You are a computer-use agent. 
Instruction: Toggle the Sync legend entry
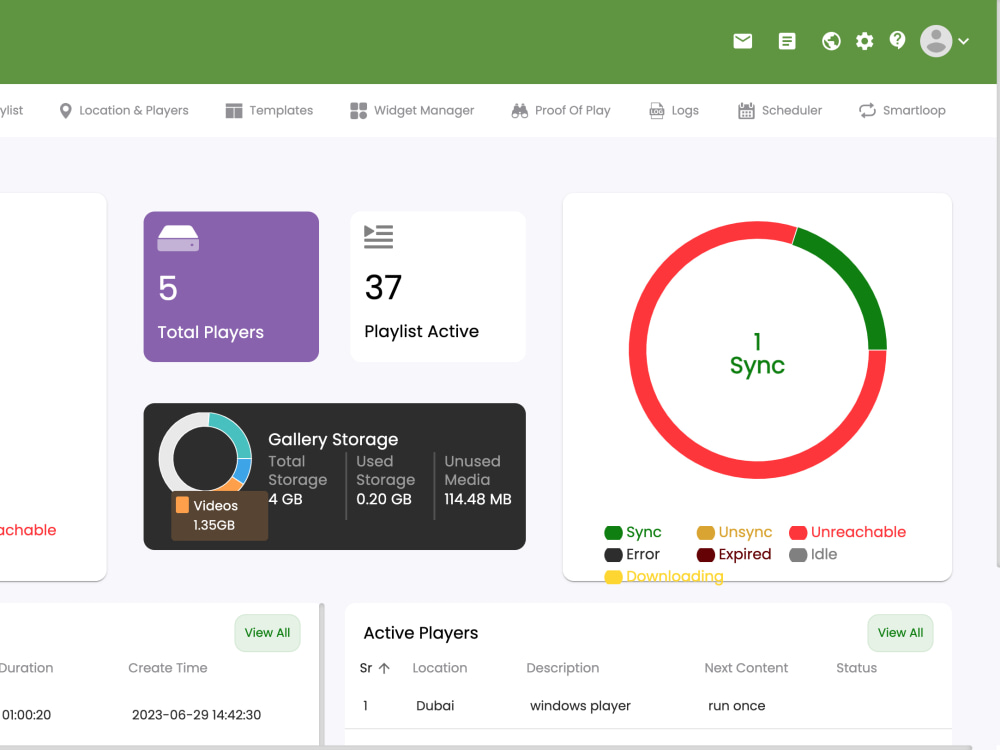[x=637, y=532]
